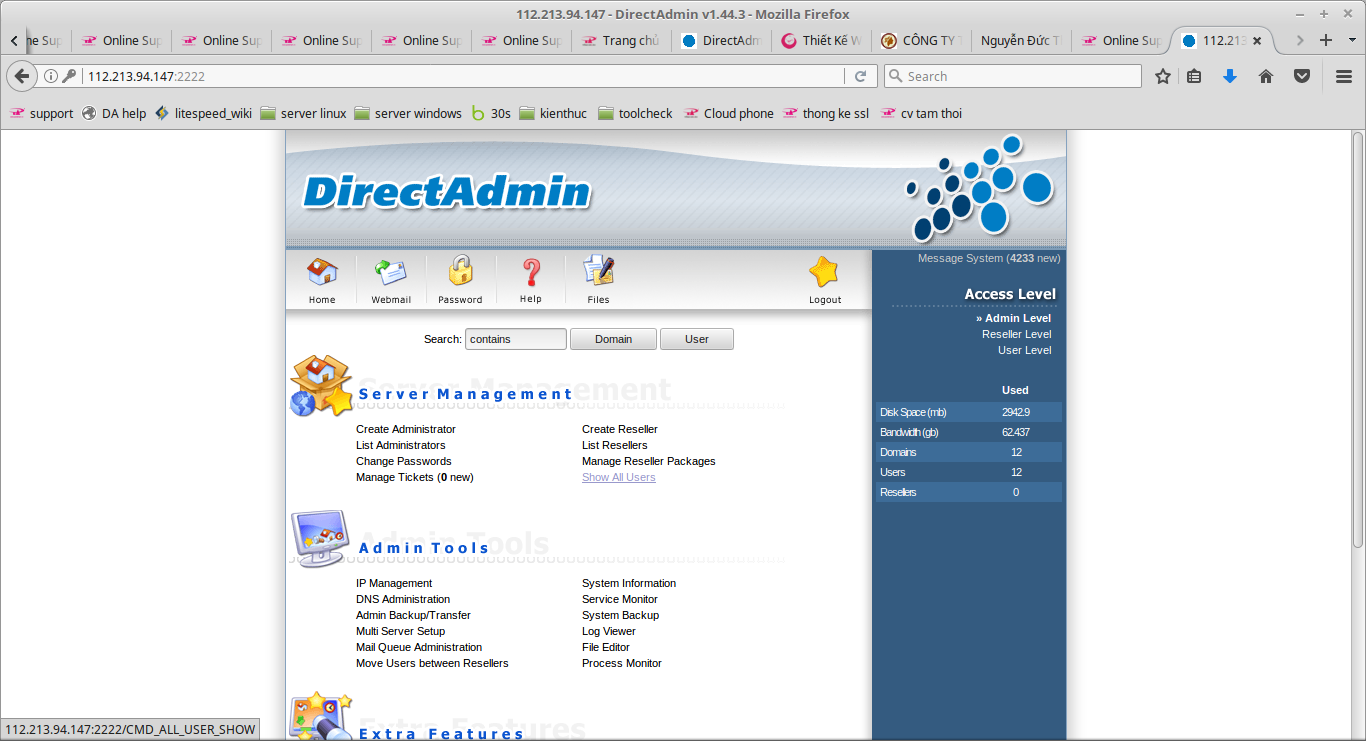This screenshot has height=741, width=1366.
Task: Open the thong ke ssl bookmark
Action: point(828,113)
